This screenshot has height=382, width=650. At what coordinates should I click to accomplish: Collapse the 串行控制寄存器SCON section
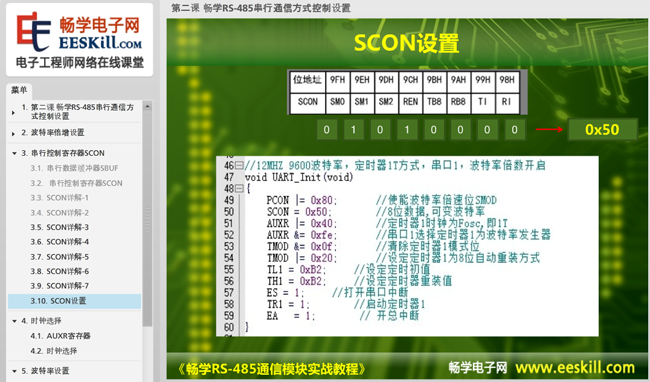[14, 153]
